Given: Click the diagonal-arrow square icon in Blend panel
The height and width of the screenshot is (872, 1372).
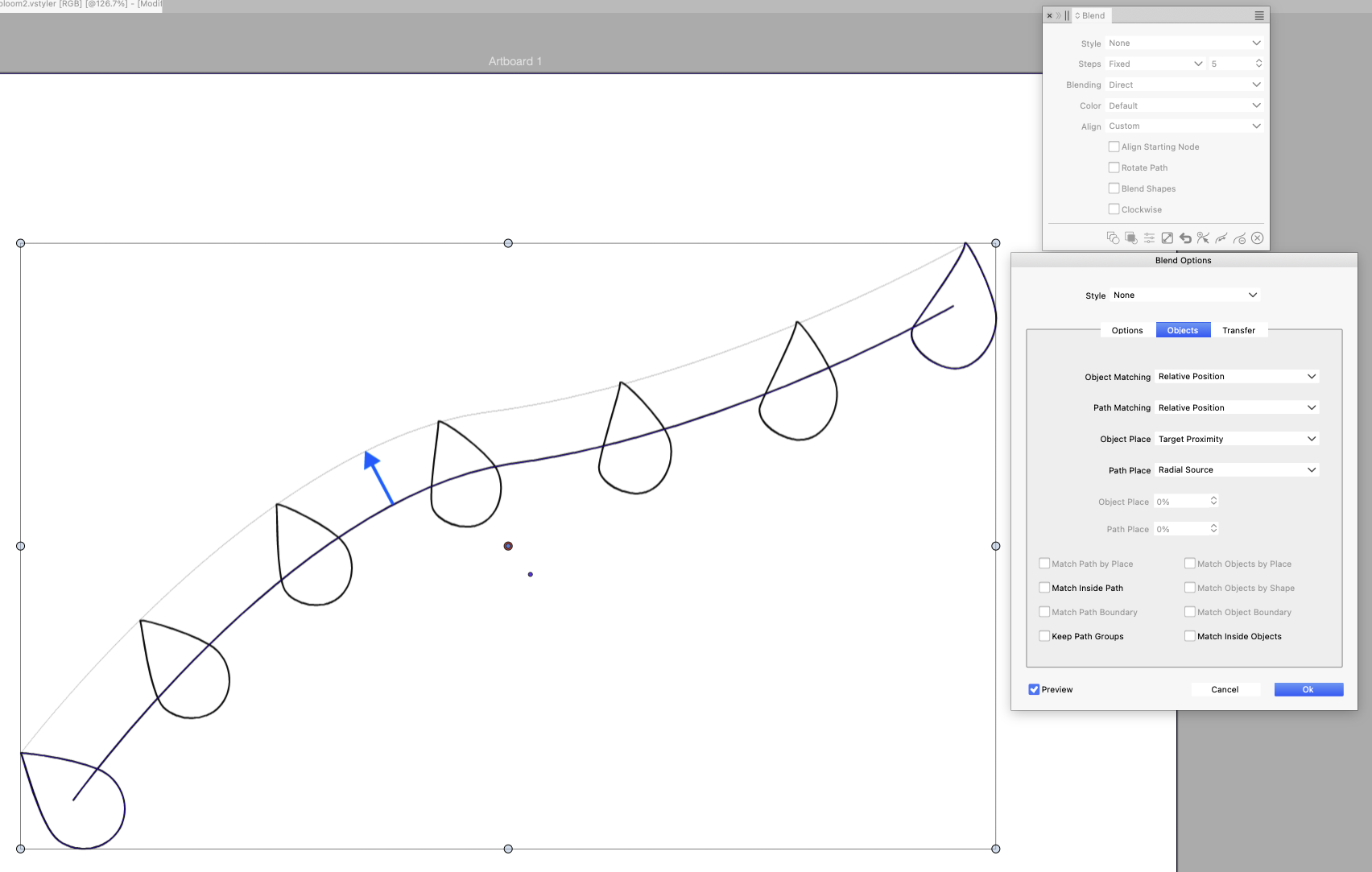Looking at the screenshot, I should click(1167, 238).
